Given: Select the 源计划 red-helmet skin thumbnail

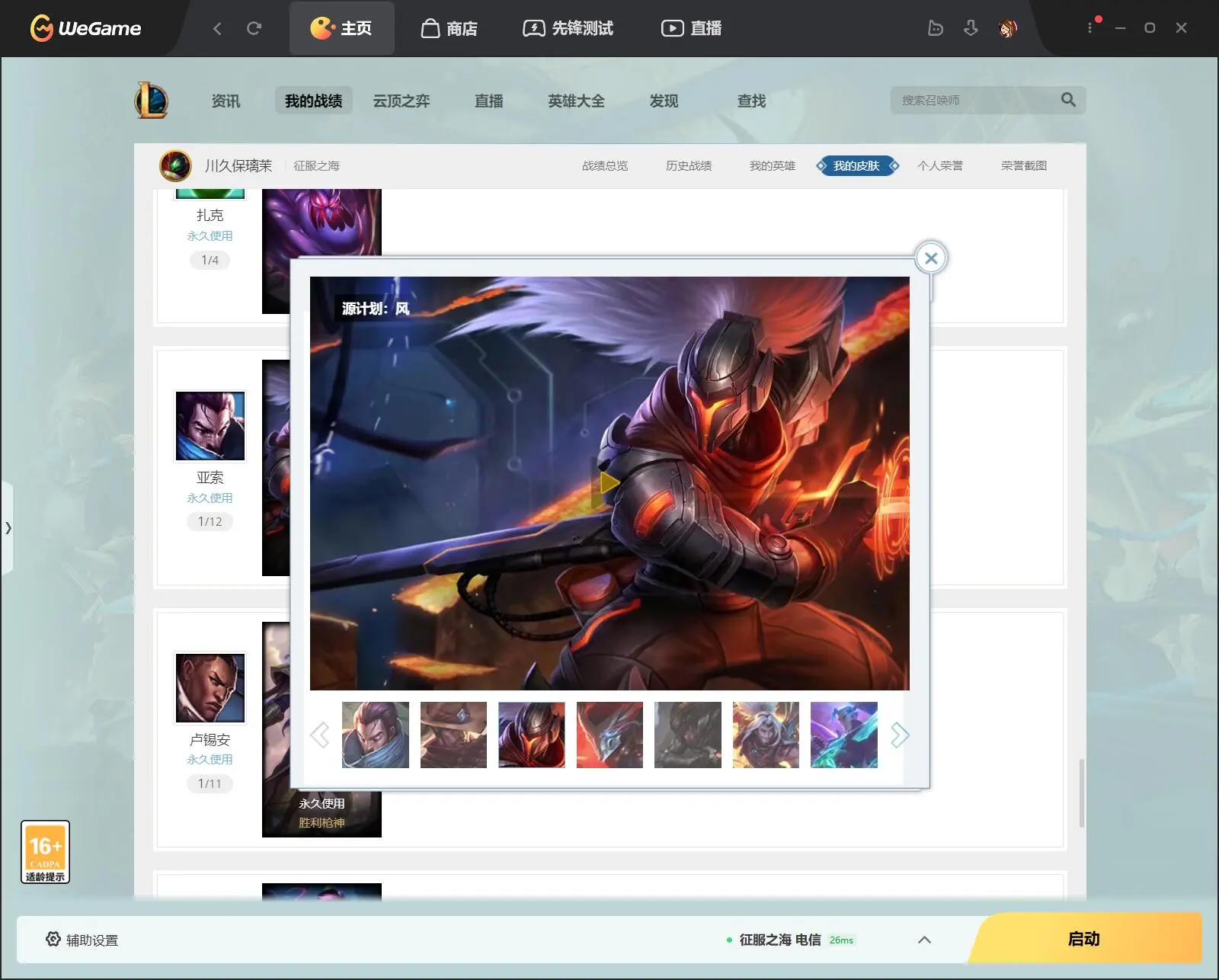Looking at the screenshot, I should 532,735.
